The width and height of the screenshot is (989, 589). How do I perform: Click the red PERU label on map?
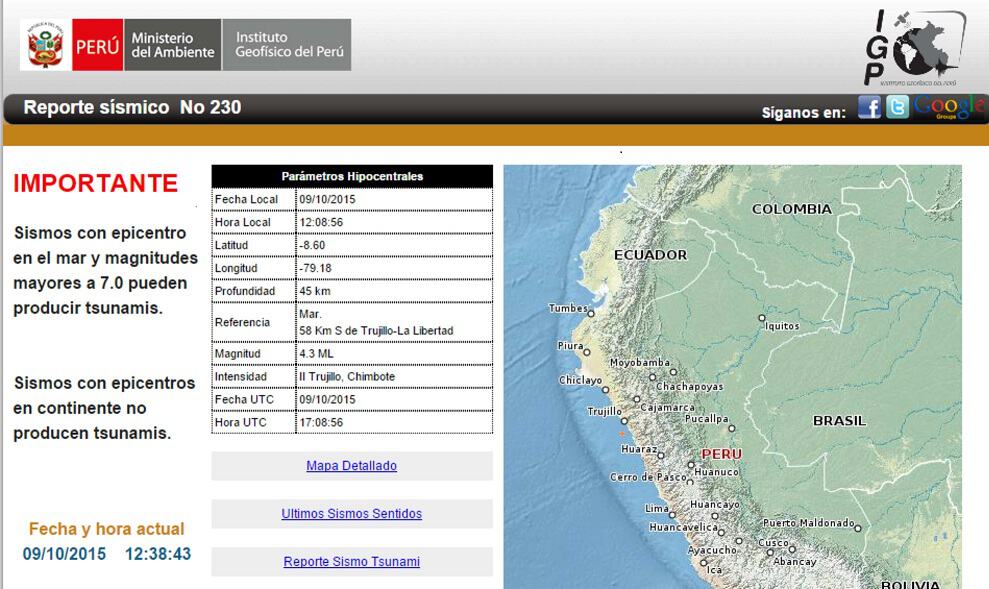pyautogui.click(x=721, y=454)
